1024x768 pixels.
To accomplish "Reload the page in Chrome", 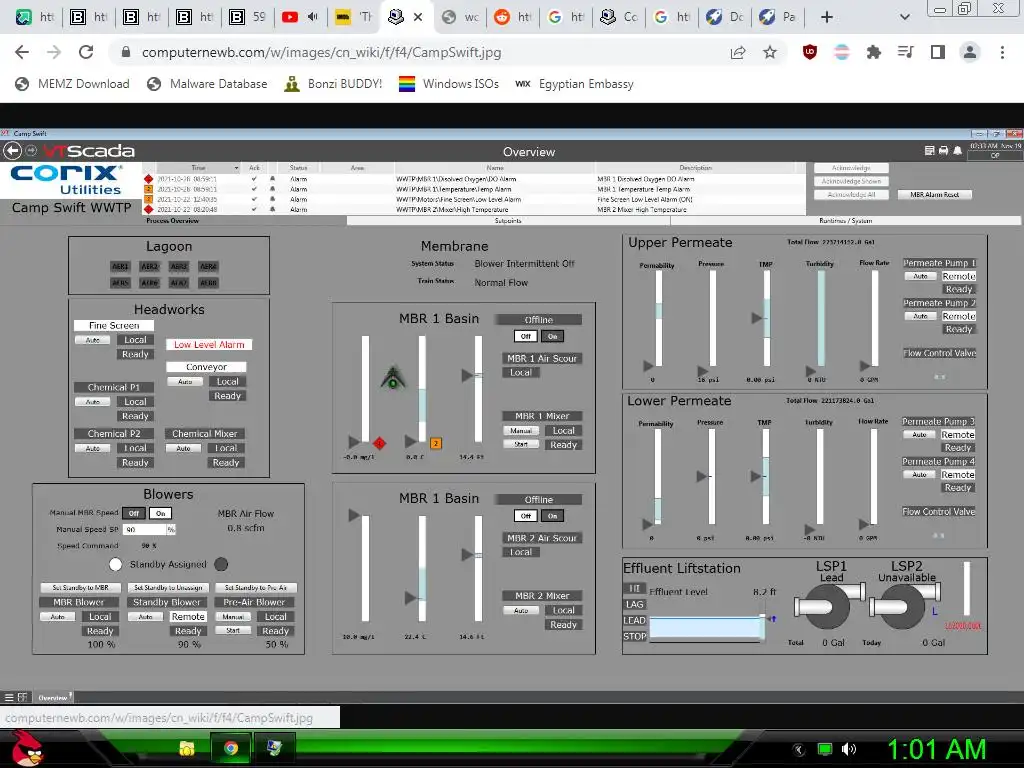I will pyautogui.click(x=86, y=52).
